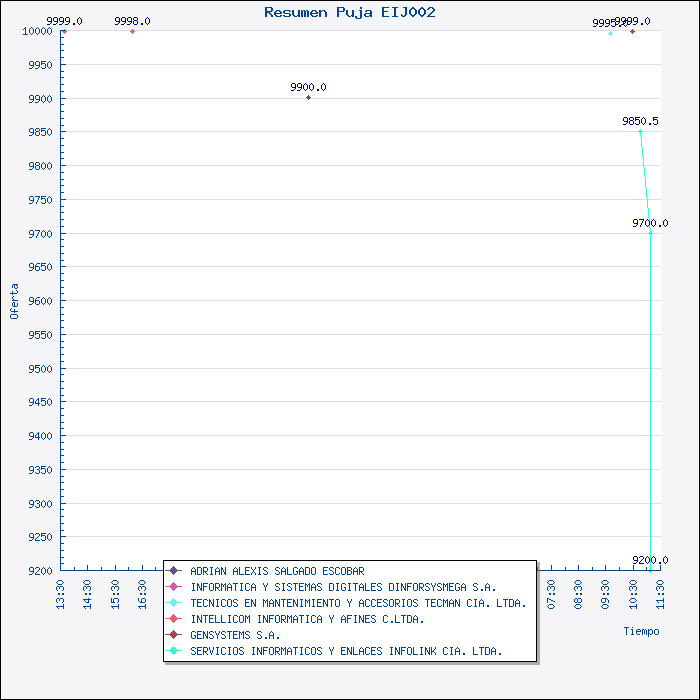
Task: Click the Oferta y-axis label
Action: [14, 301]
